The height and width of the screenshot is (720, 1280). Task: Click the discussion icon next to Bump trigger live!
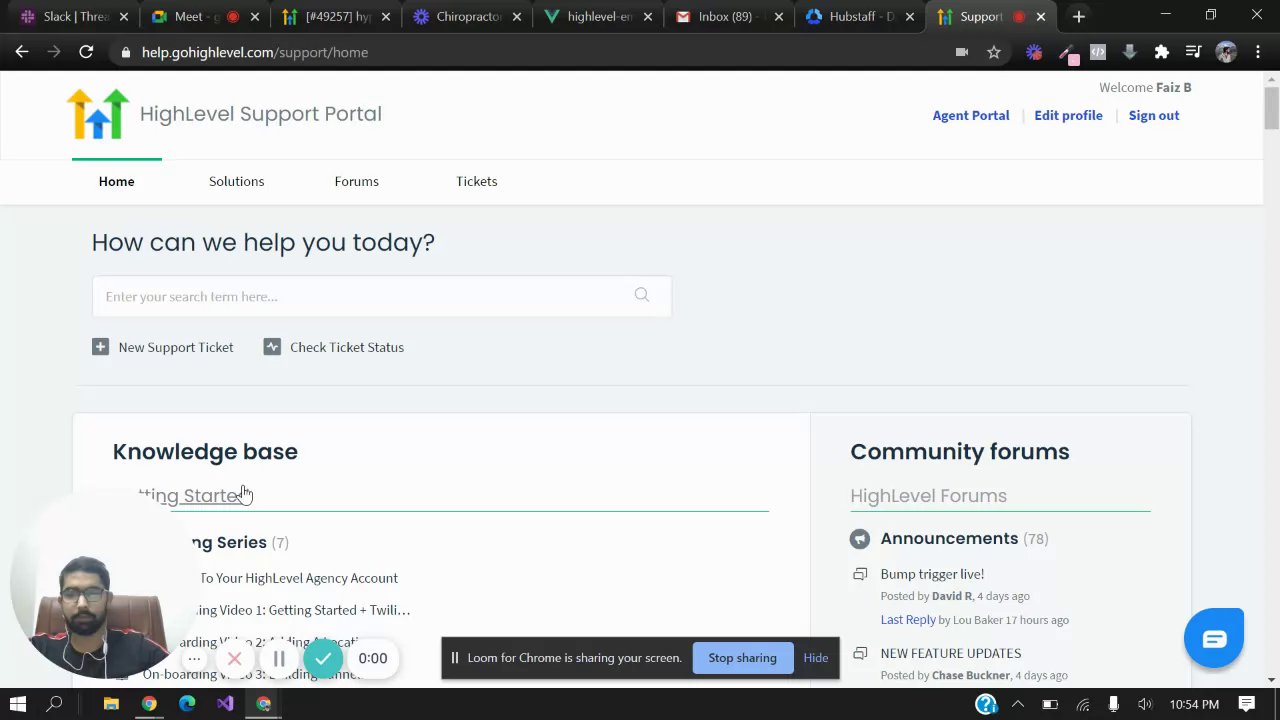point(860,574)
